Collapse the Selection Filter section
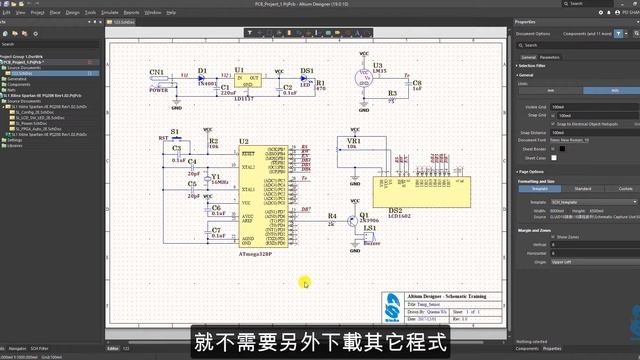This screenshot has width=640, height=360. coord(517,66)
